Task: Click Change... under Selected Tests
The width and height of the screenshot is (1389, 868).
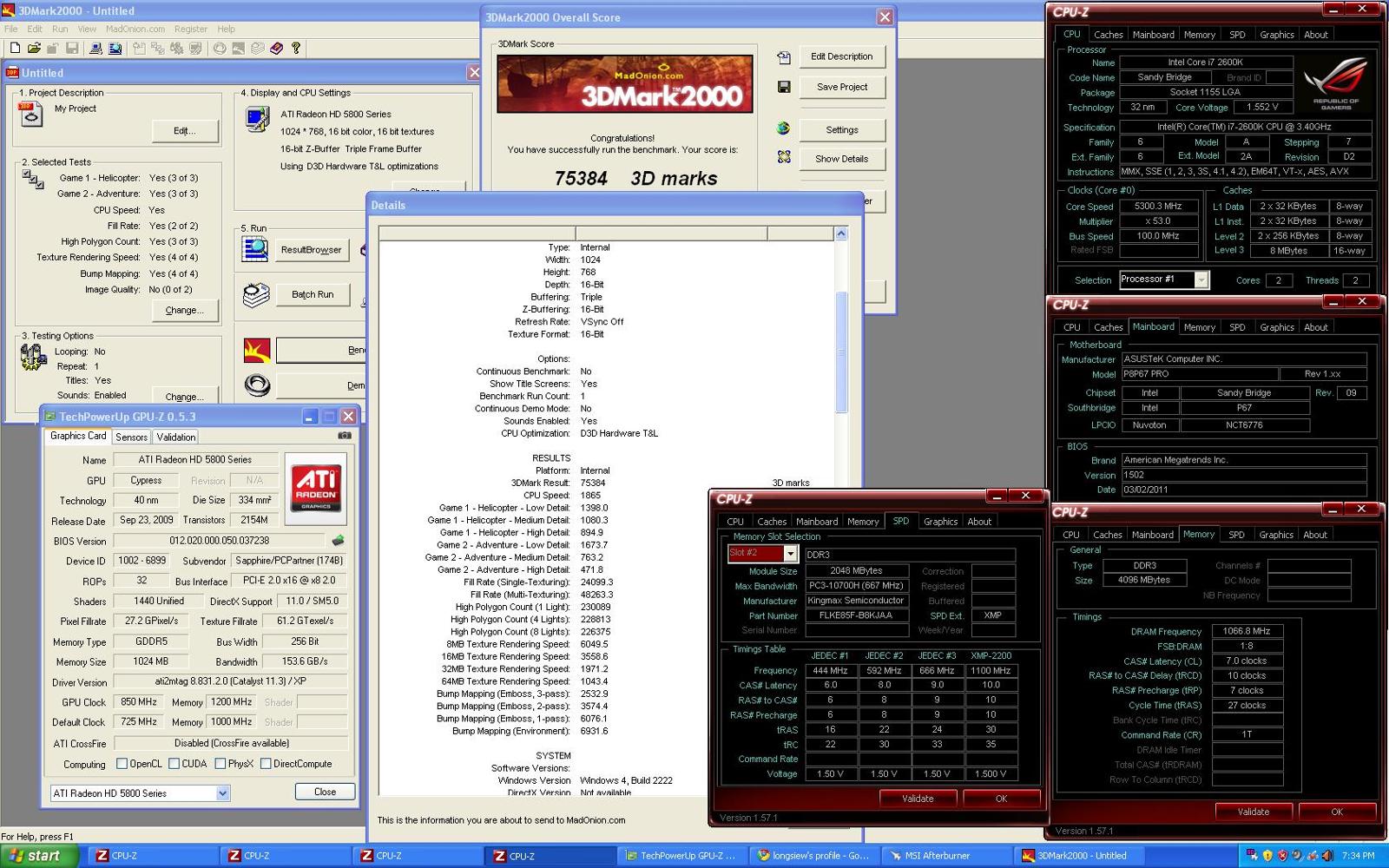Action: coord(184,310)
